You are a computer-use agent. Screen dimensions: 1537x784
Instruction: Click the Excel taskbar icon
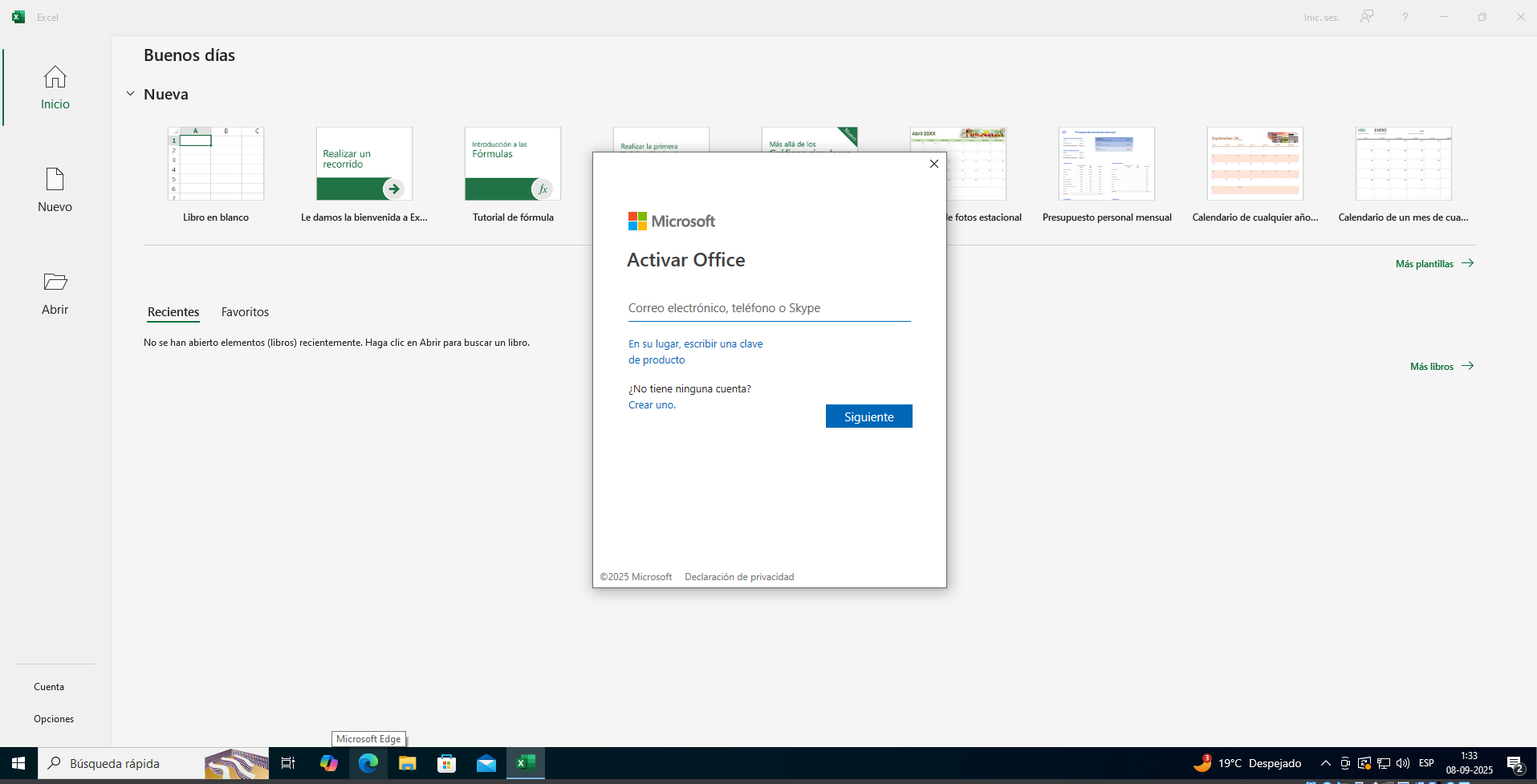526,763
